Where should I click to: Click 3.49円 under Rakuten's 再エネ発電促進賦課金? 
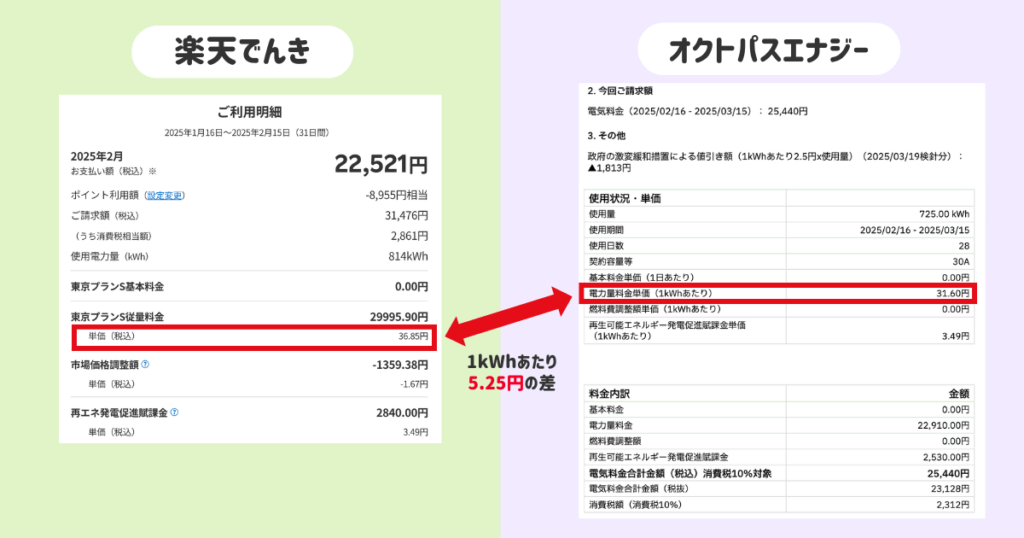(x=415, y=432)
